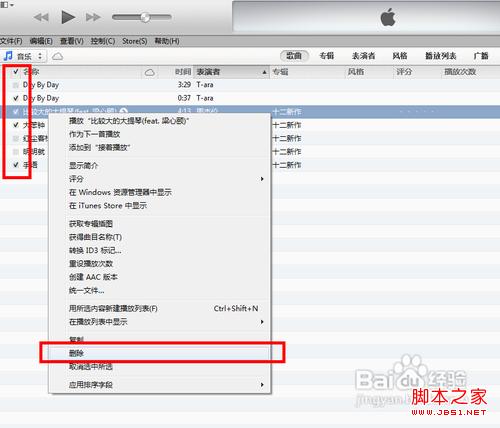Sort by the 播放次数 column header
This screenshot has width=500, height=428.
pos(470,72)
